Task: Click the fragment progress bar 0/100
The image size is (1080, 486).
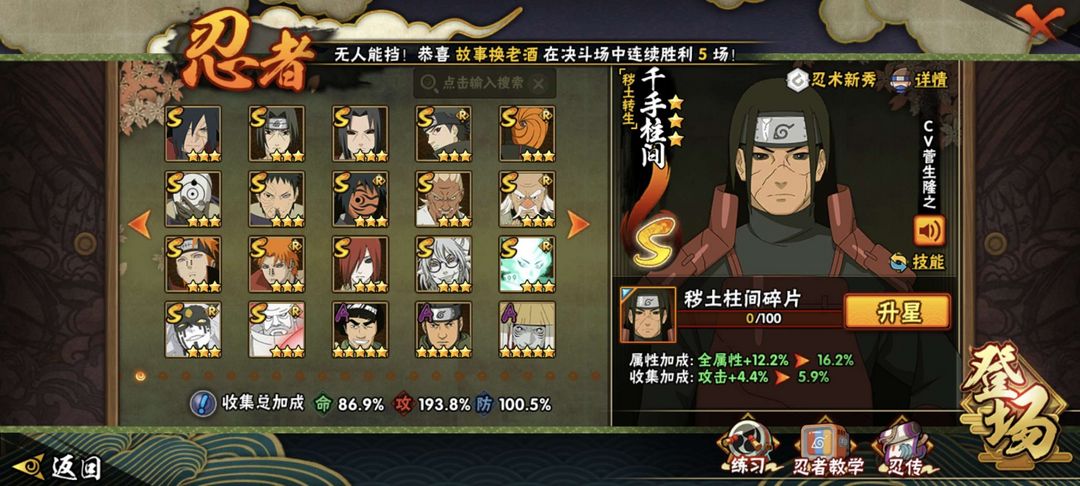Action: click(760, 318)
